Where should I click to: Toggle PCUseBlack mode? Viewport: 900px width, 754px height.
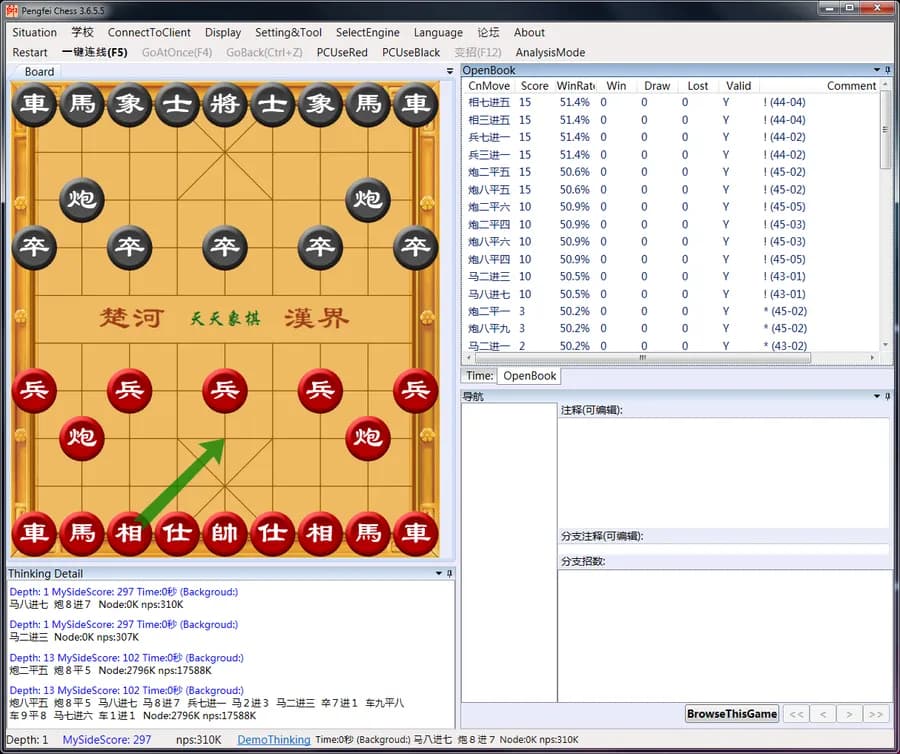[x=411, y=52]
